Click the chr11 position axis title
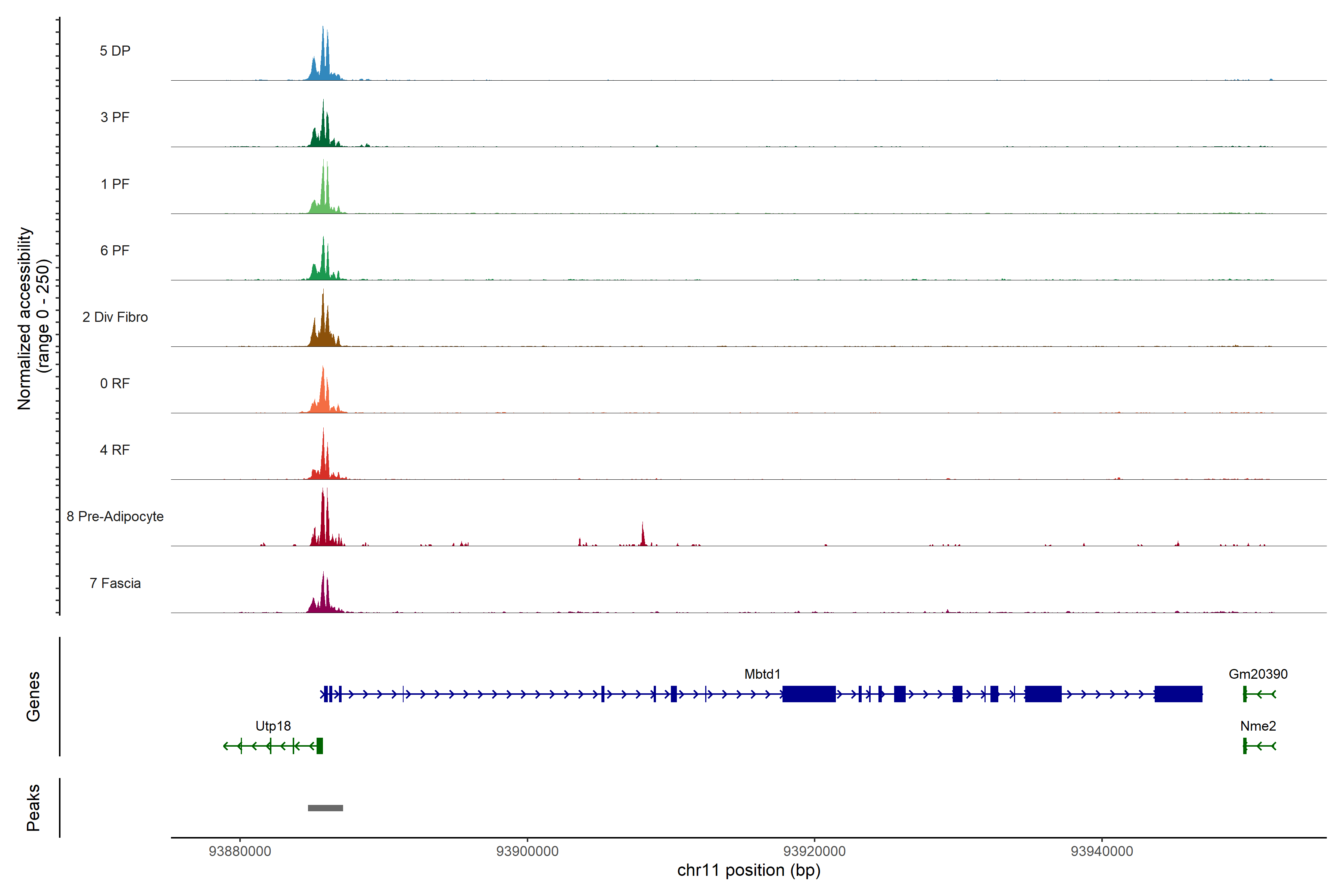 749,870
